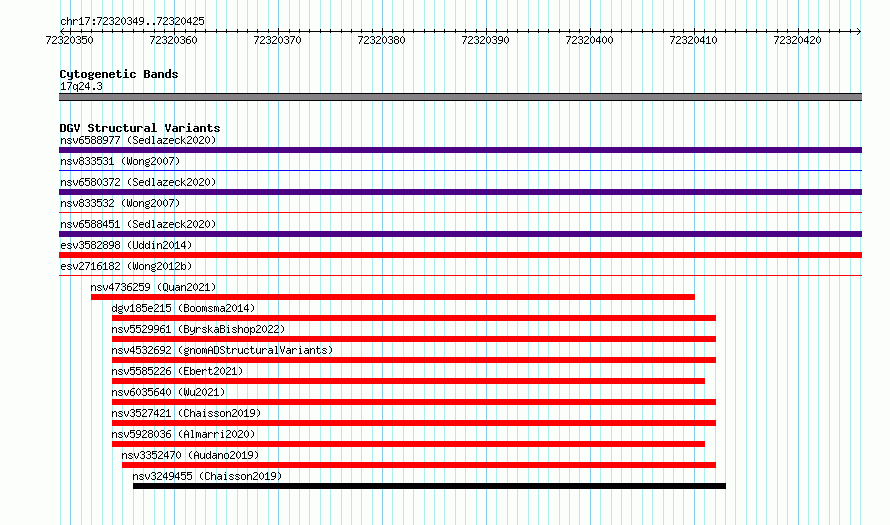This screenshot has height=525, width=890.
Task: Click the DGV Structural Variants track title
Action: pos(140,128)
